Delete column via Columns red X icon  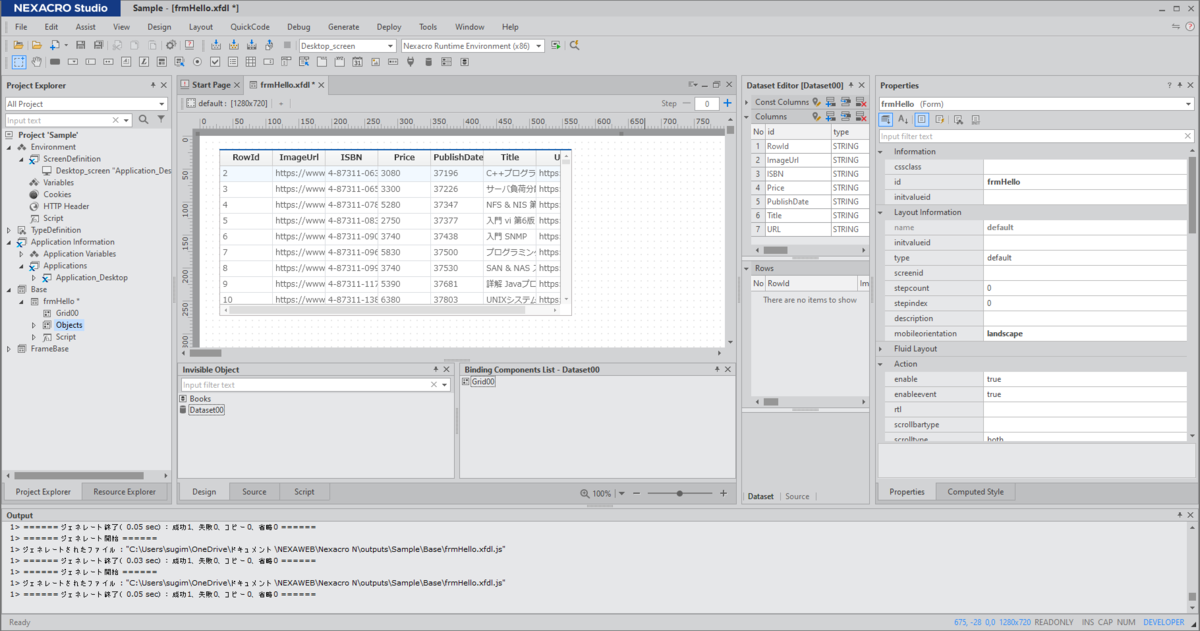tap(861, 116)
